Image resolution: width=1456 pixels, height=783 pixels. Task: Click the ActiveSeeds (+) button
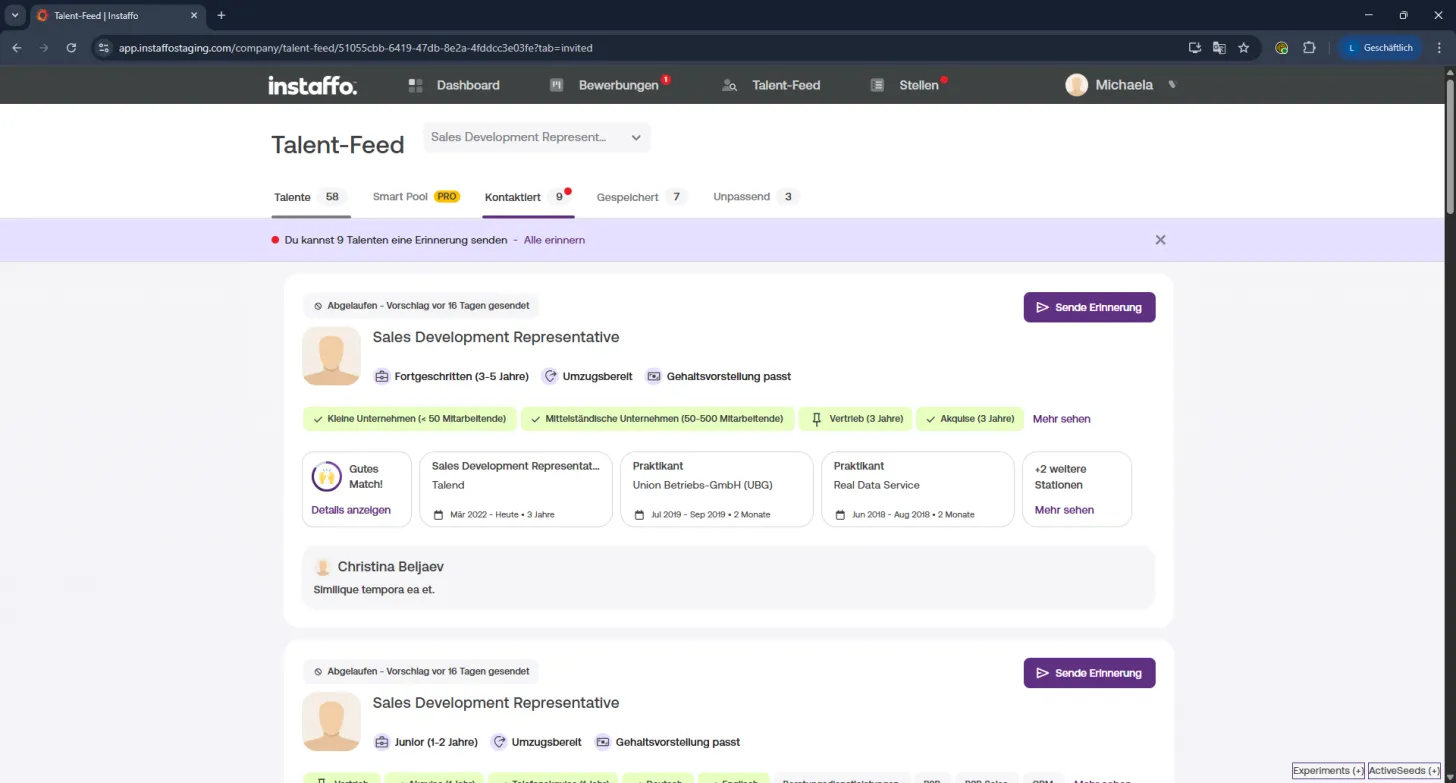(1404, 771)
